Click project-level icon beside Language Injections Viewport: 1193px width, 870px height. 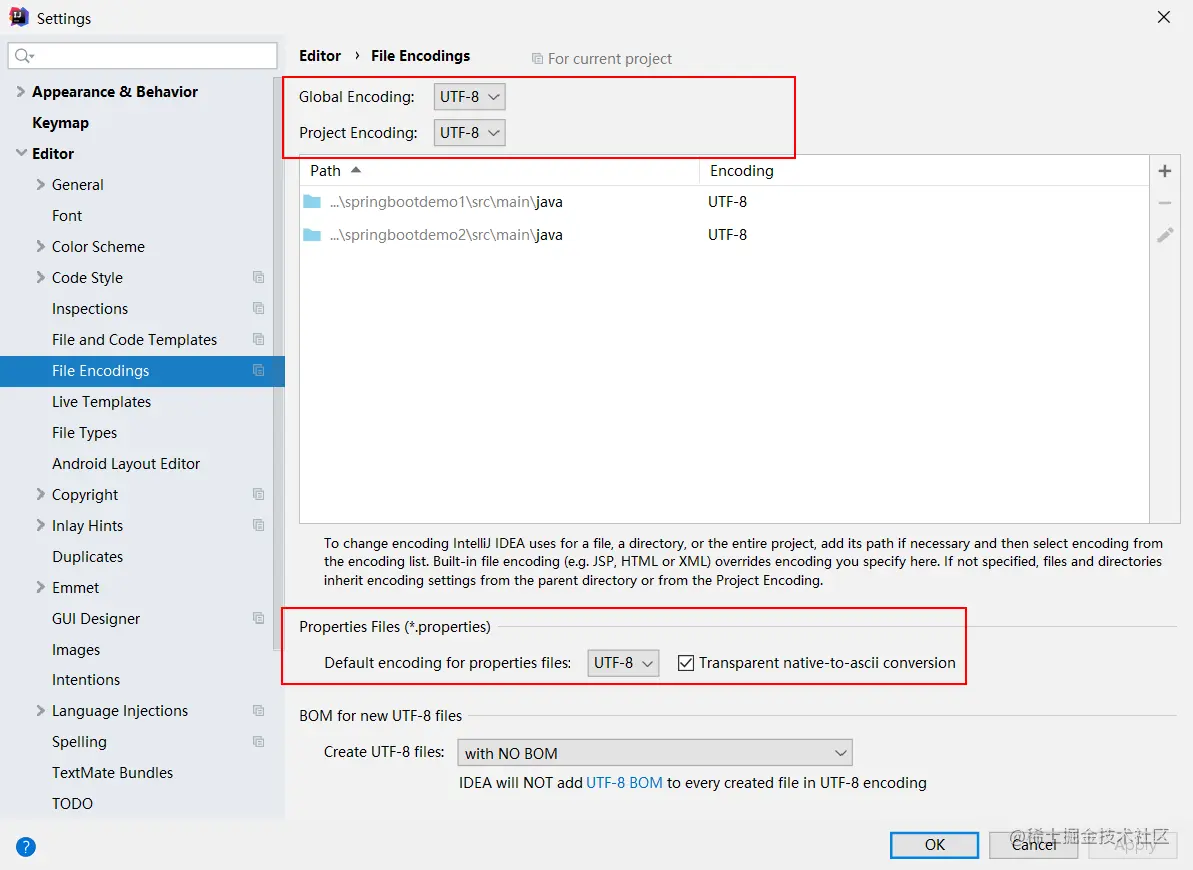click(x=259, y=711)
